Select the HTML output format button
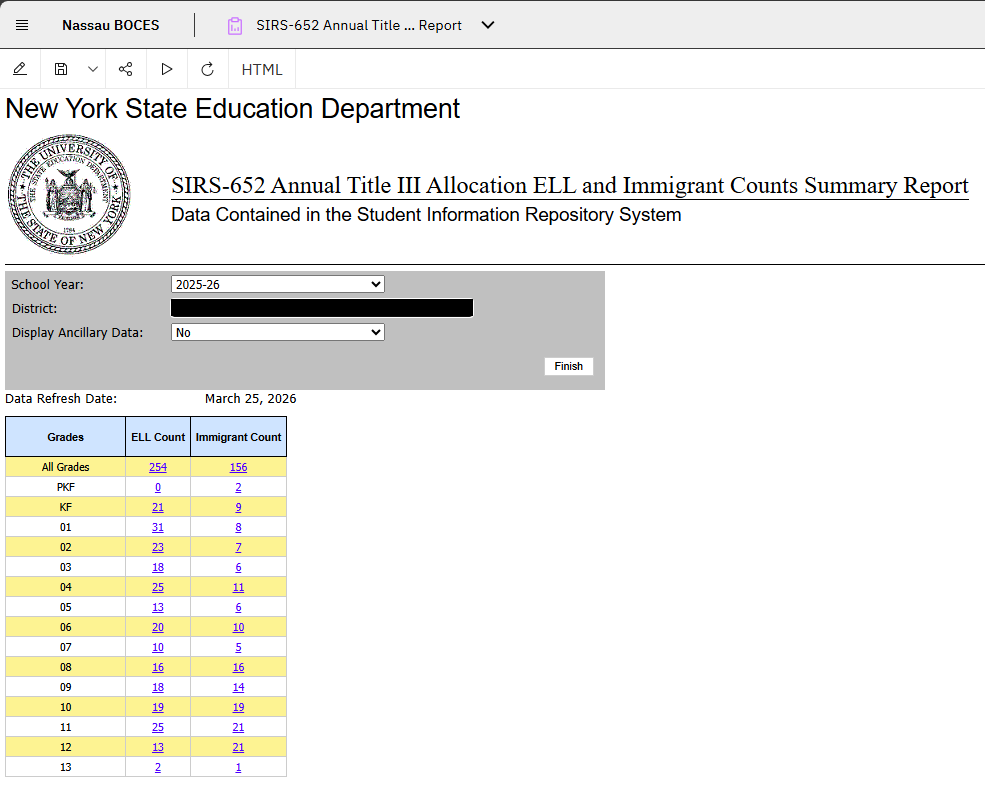Viewport: 985px width, 788px height. 262,70
